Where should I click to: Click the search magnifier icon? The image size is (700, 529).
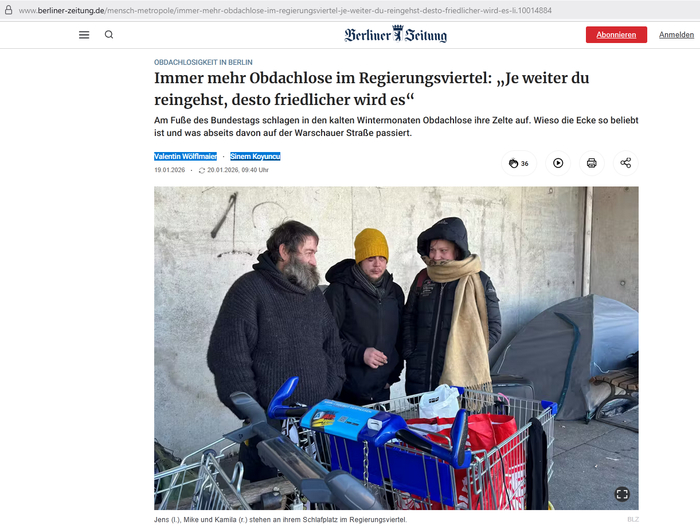[109, 35]
